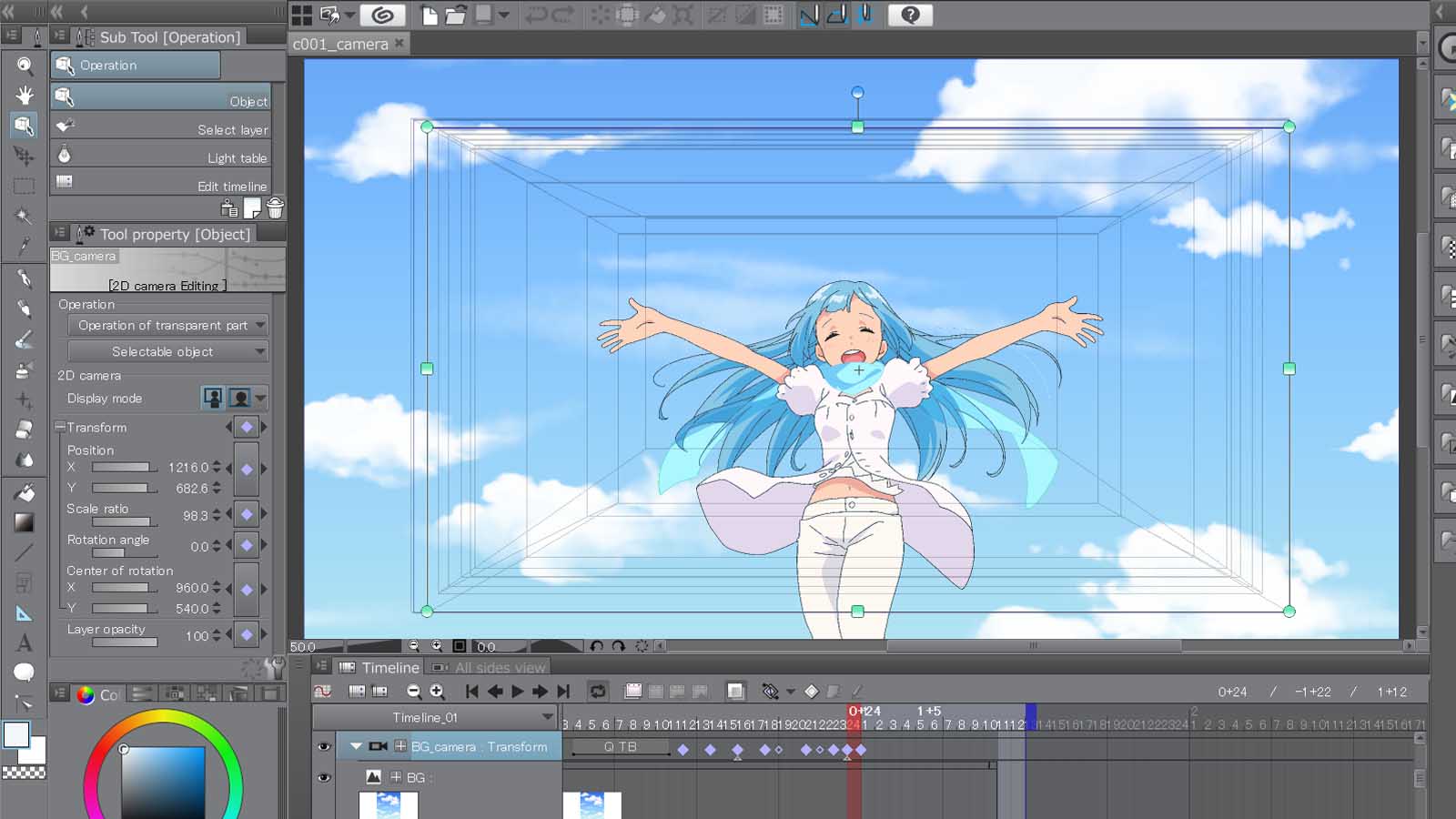1456x819 pixels.
Task: Open the graph editor icon in timeline
Action: coord(322,692)
